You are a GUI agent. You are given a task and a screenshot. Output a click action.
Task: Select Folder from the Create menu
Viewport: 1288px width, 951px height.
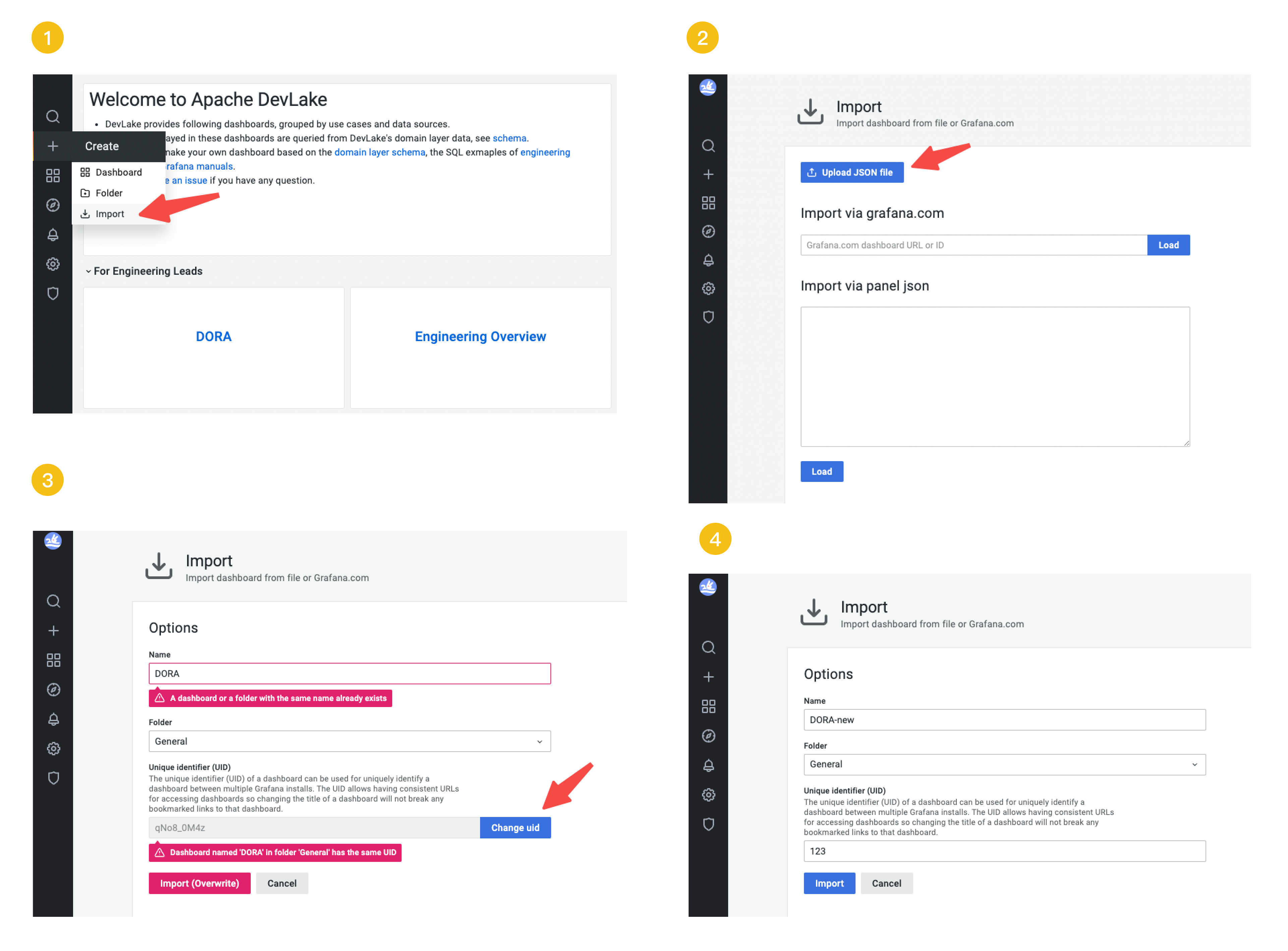[109, 193]
